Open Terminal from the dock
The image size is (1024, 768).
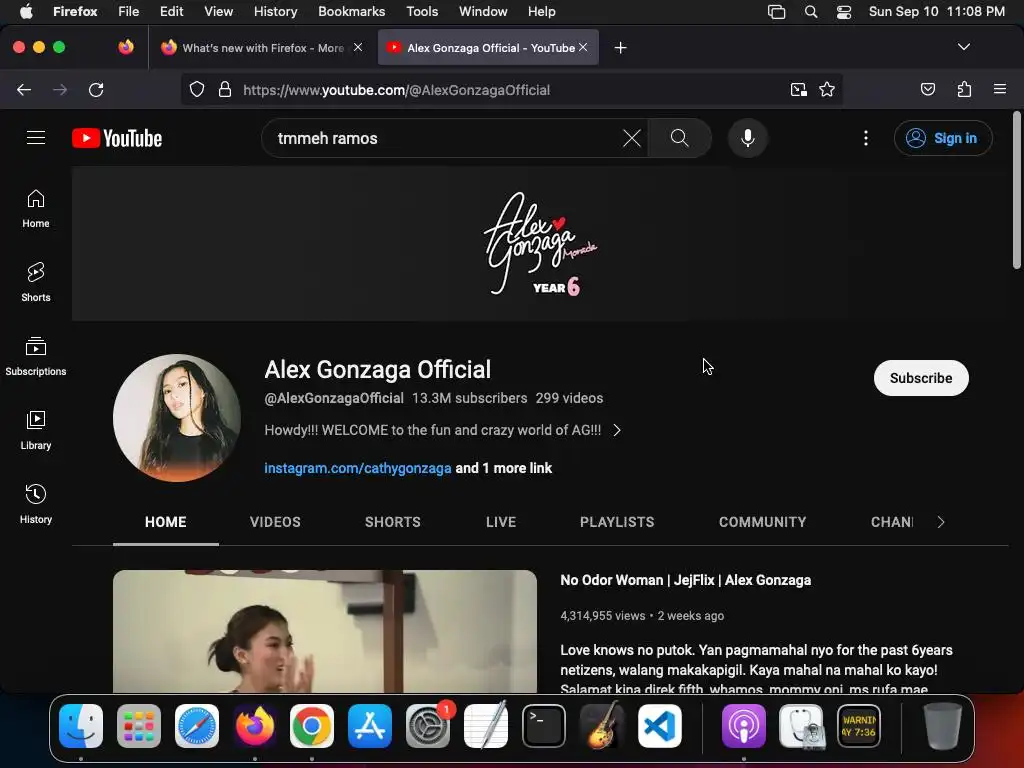click(543, 726)
